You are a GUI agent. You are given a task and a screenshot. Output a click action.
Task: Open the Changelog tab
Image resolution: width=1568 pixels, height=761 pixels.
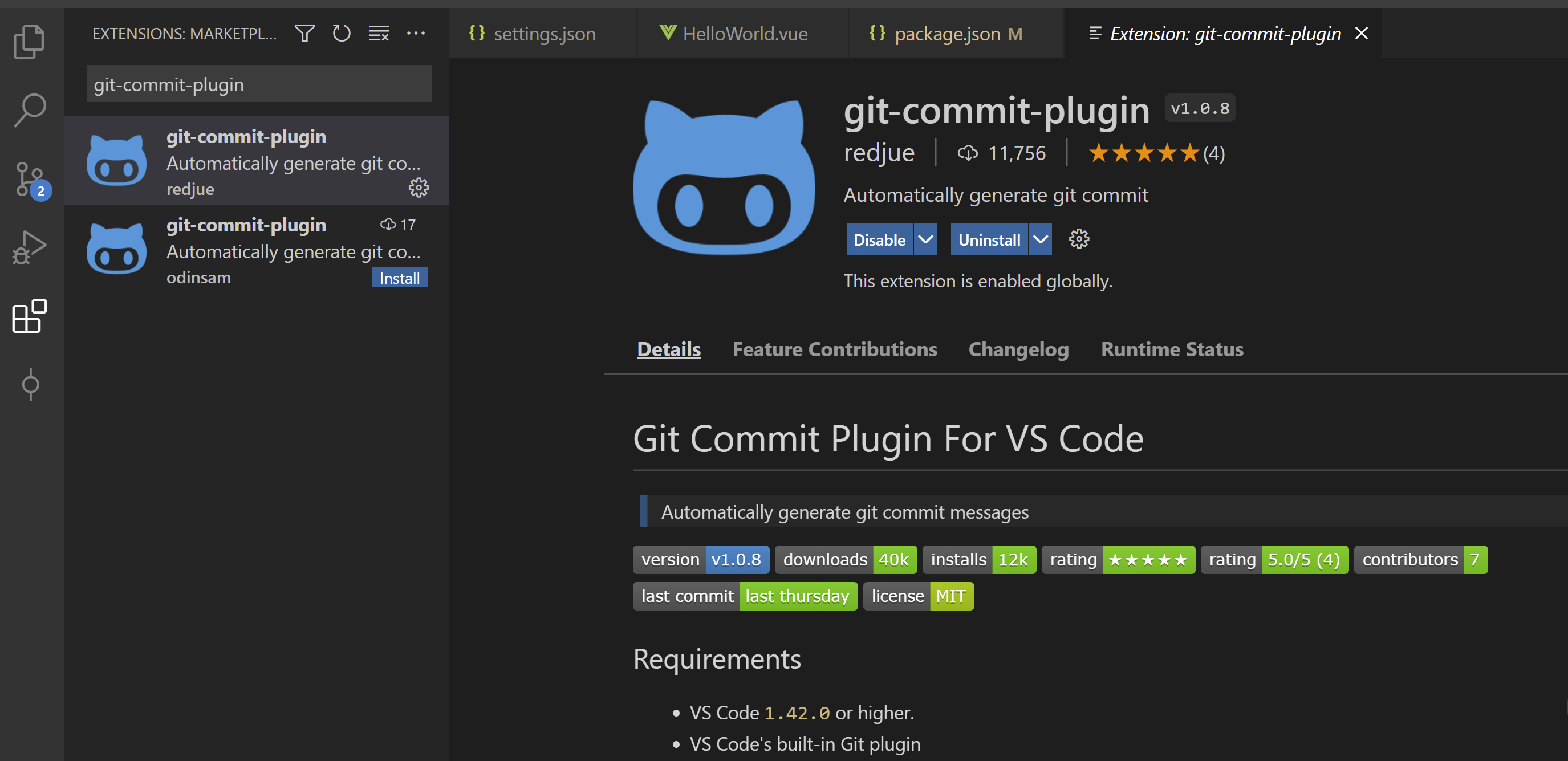pyautogui.click(x=1018, y=349)
